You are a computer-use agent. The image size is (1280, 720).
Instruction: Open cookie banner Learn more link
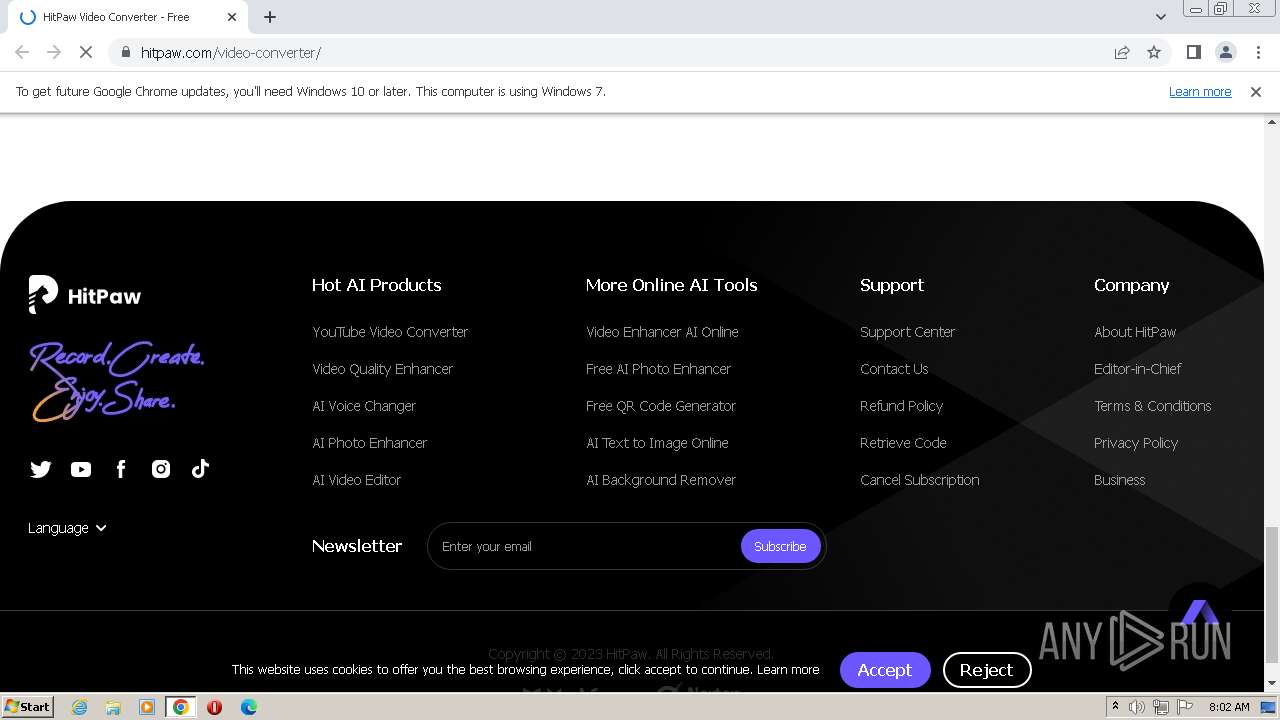pos(788,670)
